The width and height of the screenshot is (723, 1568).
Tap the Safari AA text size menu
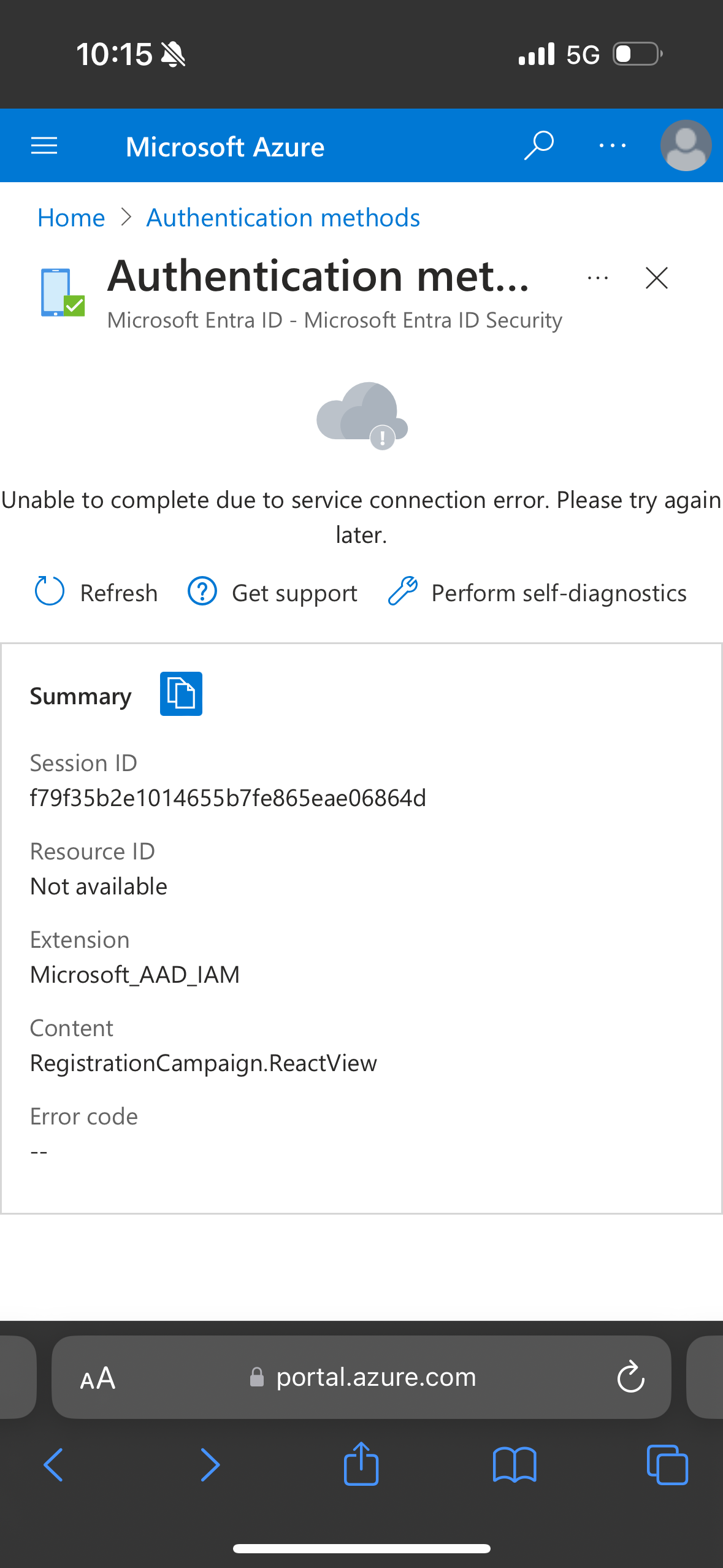pos(98,1378)
